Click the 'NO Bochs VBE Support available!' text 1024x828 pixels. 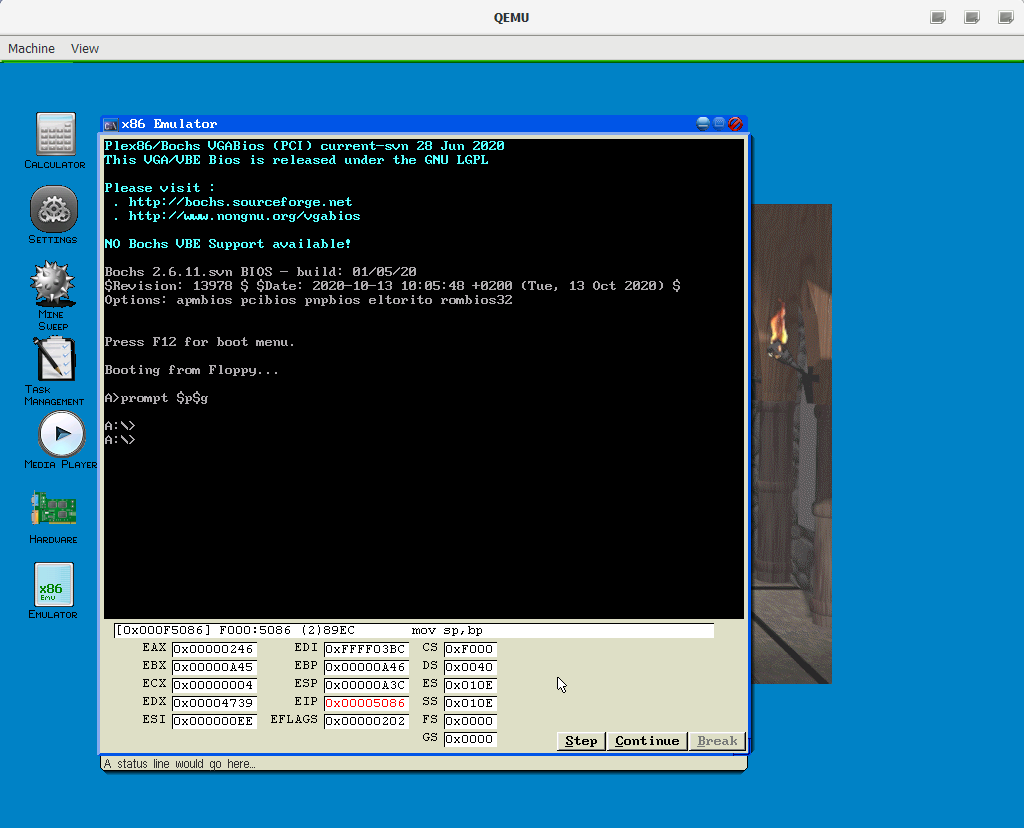pyautogui.click(x=227, y=244)
